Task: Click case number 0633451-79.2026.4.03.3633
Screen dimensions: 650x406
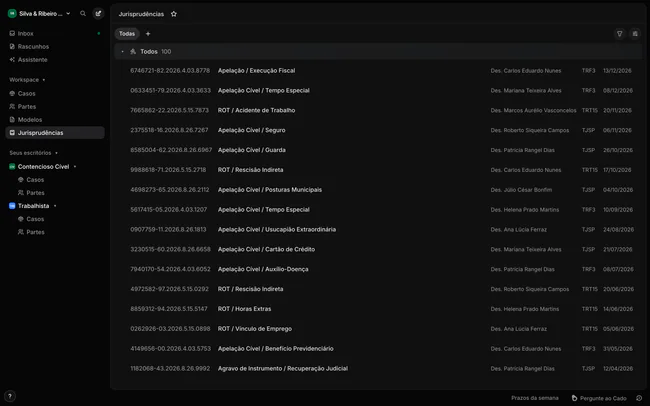Action: tap(170, 90)
